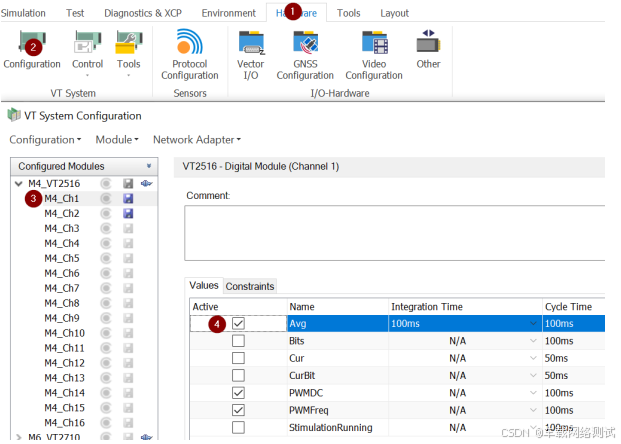The height and width of the screenshot is (444, 621).
Task: Enable the Bits active checkbox
Action: (238, 341)
